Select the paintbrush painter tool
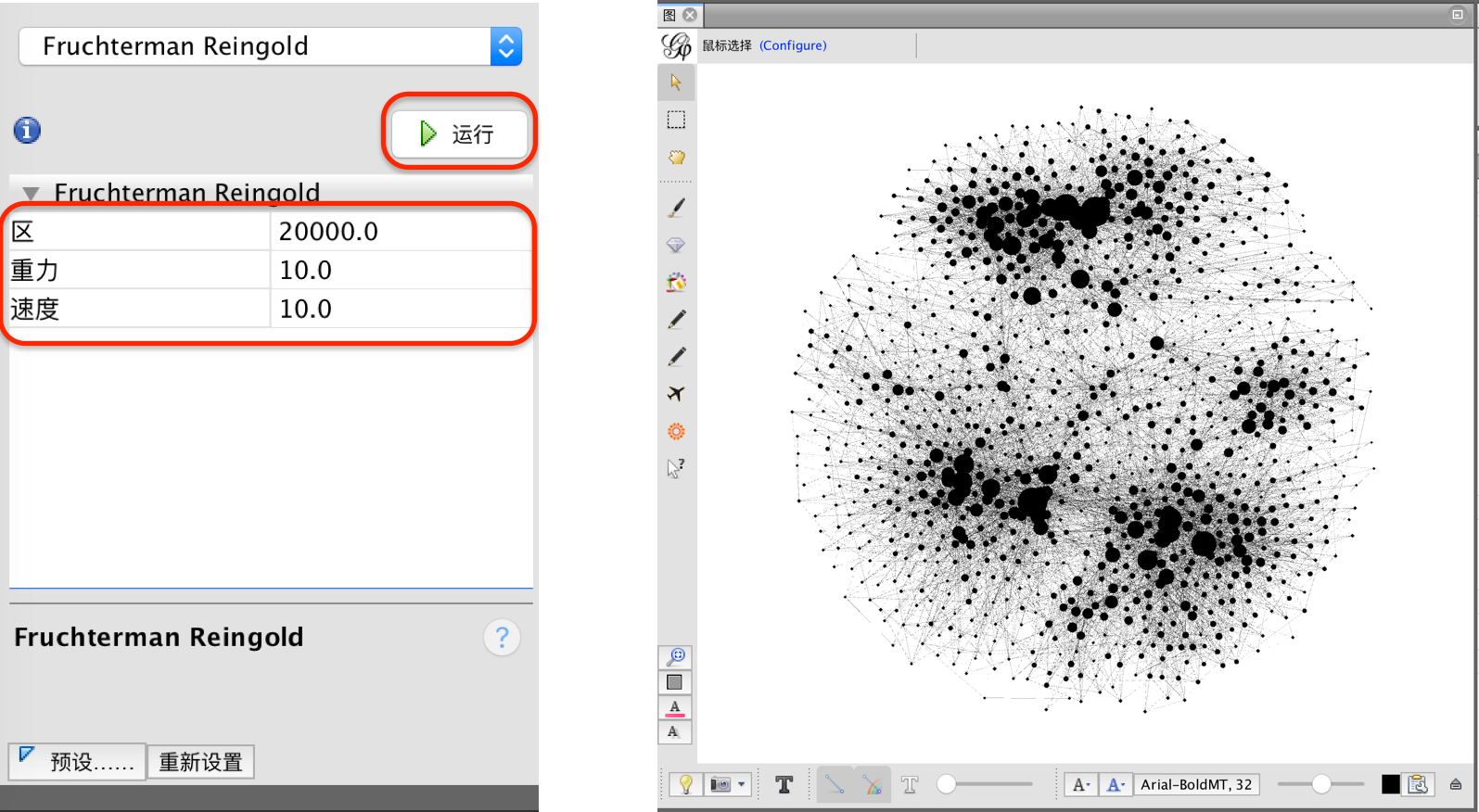 (676, 208)
